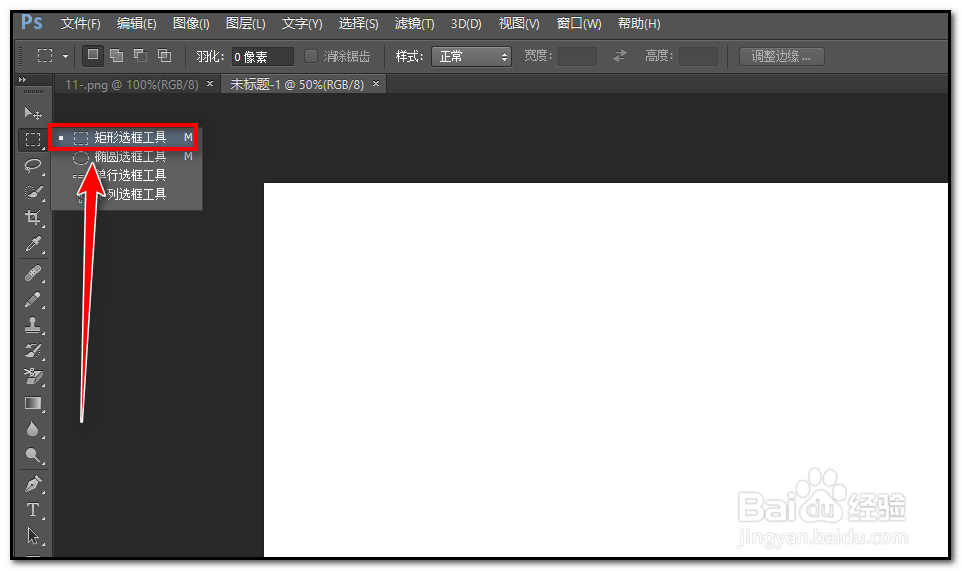This screenshot has height=571, width=962.
Task: Click the swap width and height icon
Action: pos(620,56)
